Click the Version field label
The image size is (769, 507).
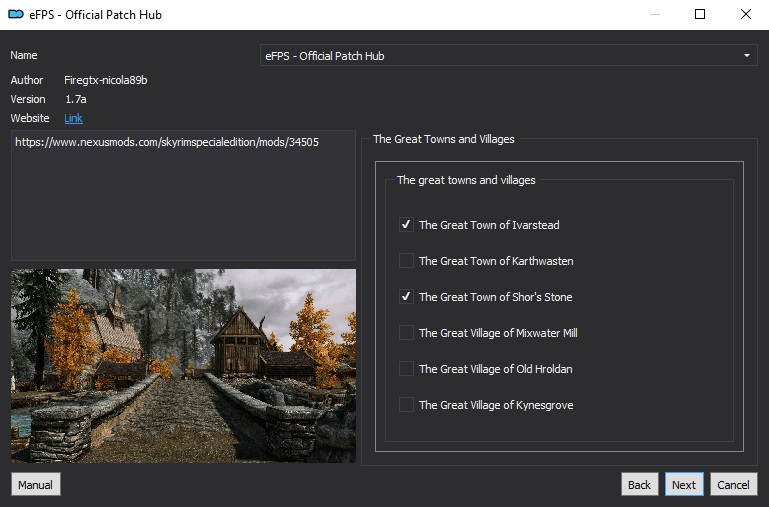coord(28,99)
